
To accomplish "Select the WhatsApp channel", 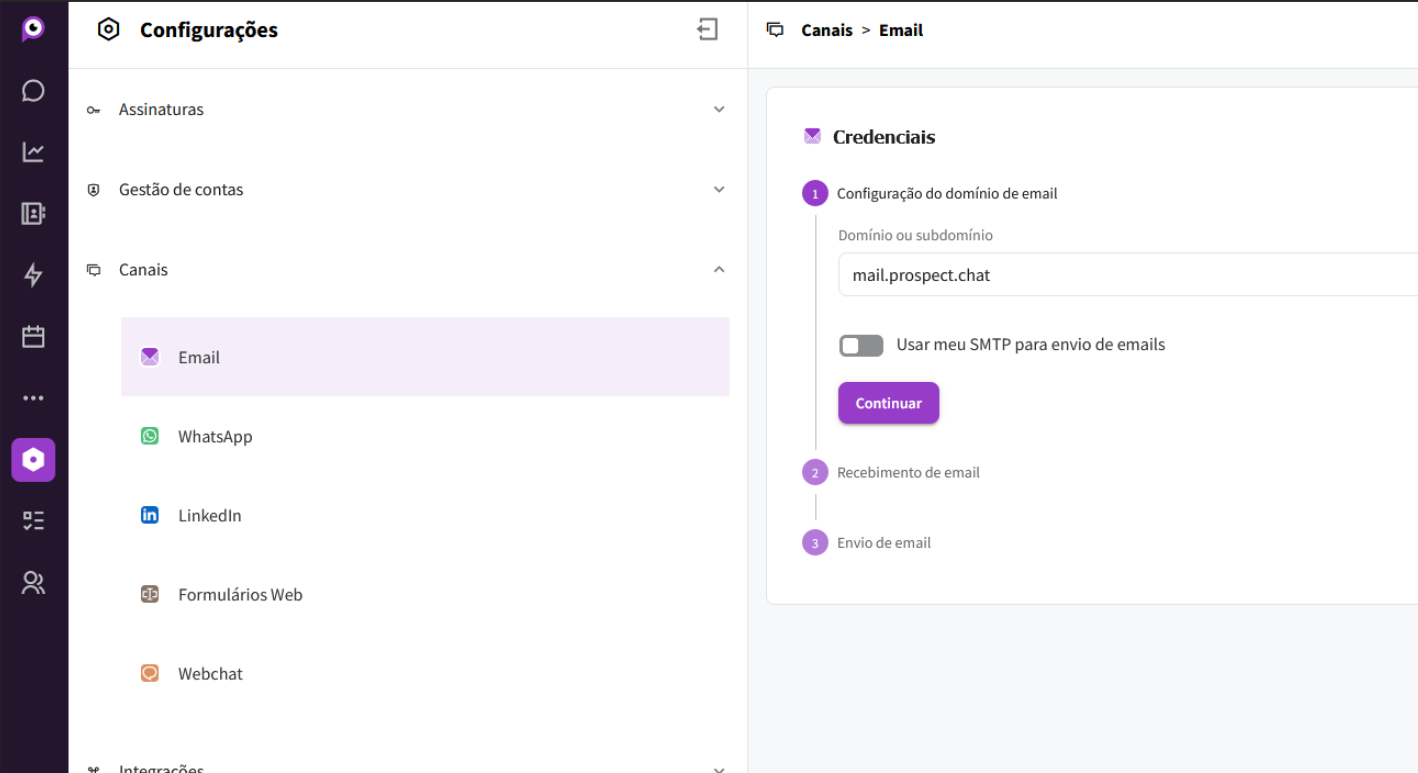I will [x=215, y=436].
